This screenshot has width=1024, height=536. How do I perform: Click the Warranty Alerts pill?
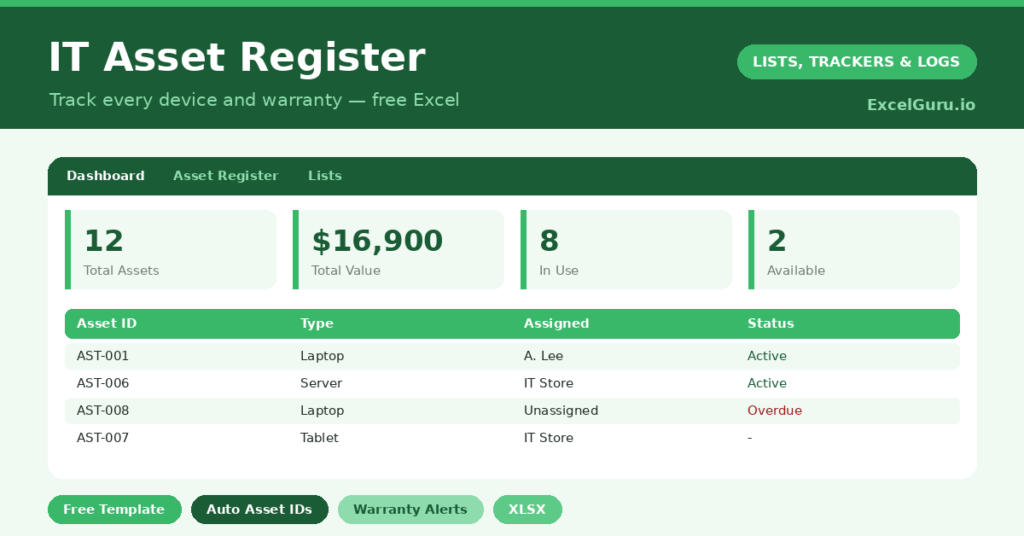click(410, 509)
